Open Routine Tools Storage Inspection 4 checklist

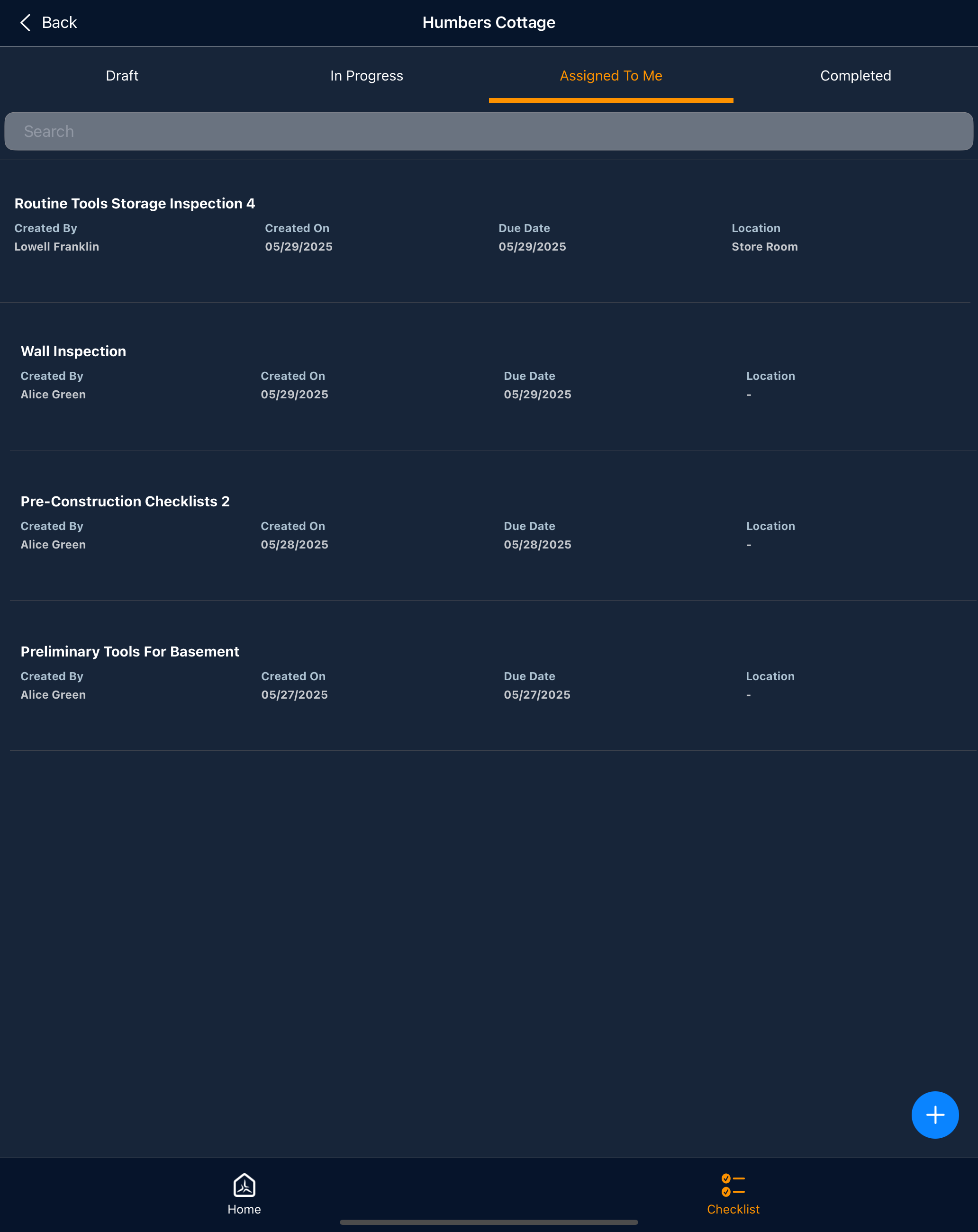pos(134,204)
